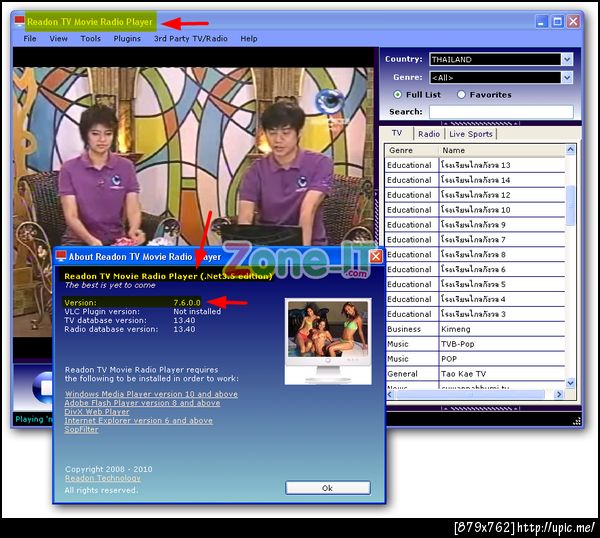Select the Music channel POP
Viewport: 600px width, 538px height.
475,359
